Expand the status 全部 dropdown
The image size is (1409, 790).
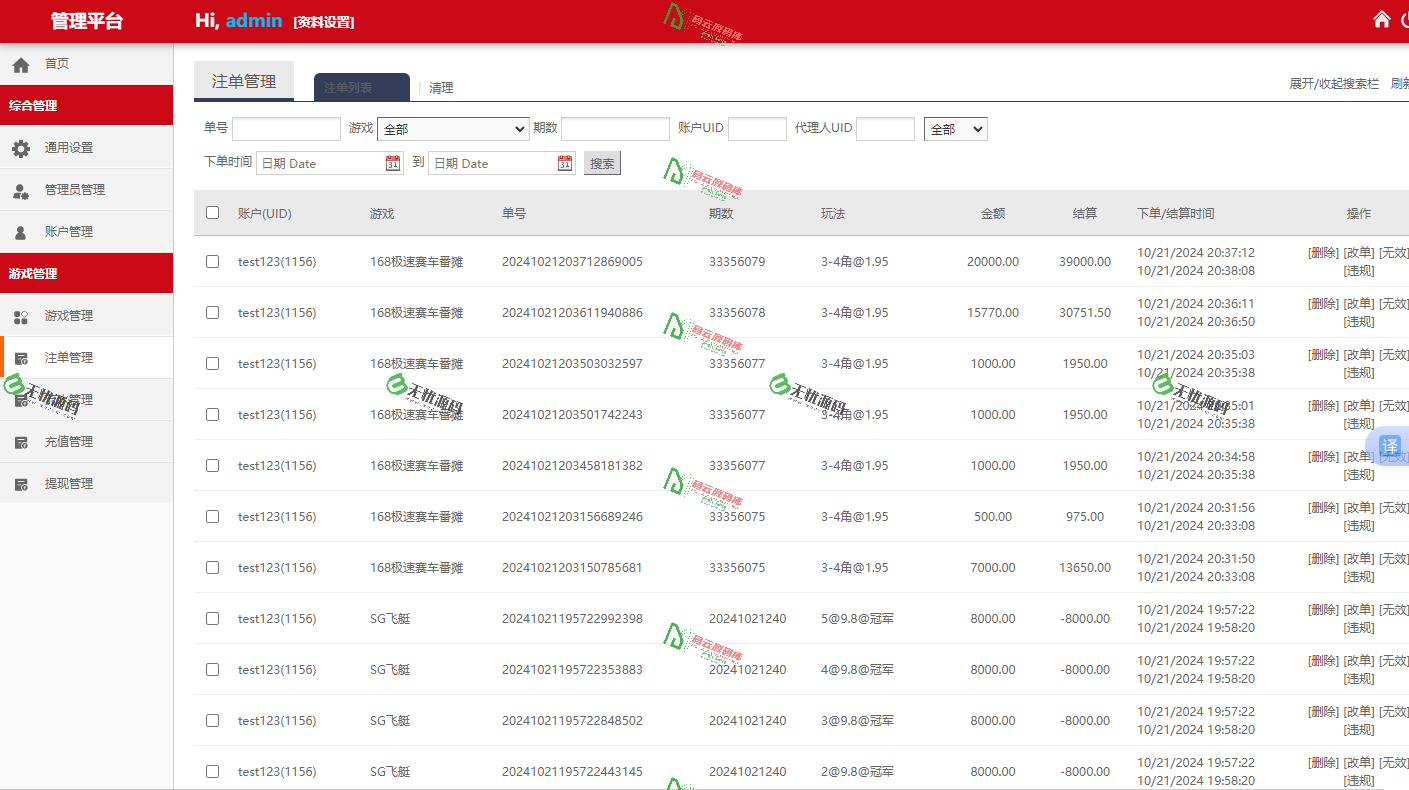click(x=954, y=128)
